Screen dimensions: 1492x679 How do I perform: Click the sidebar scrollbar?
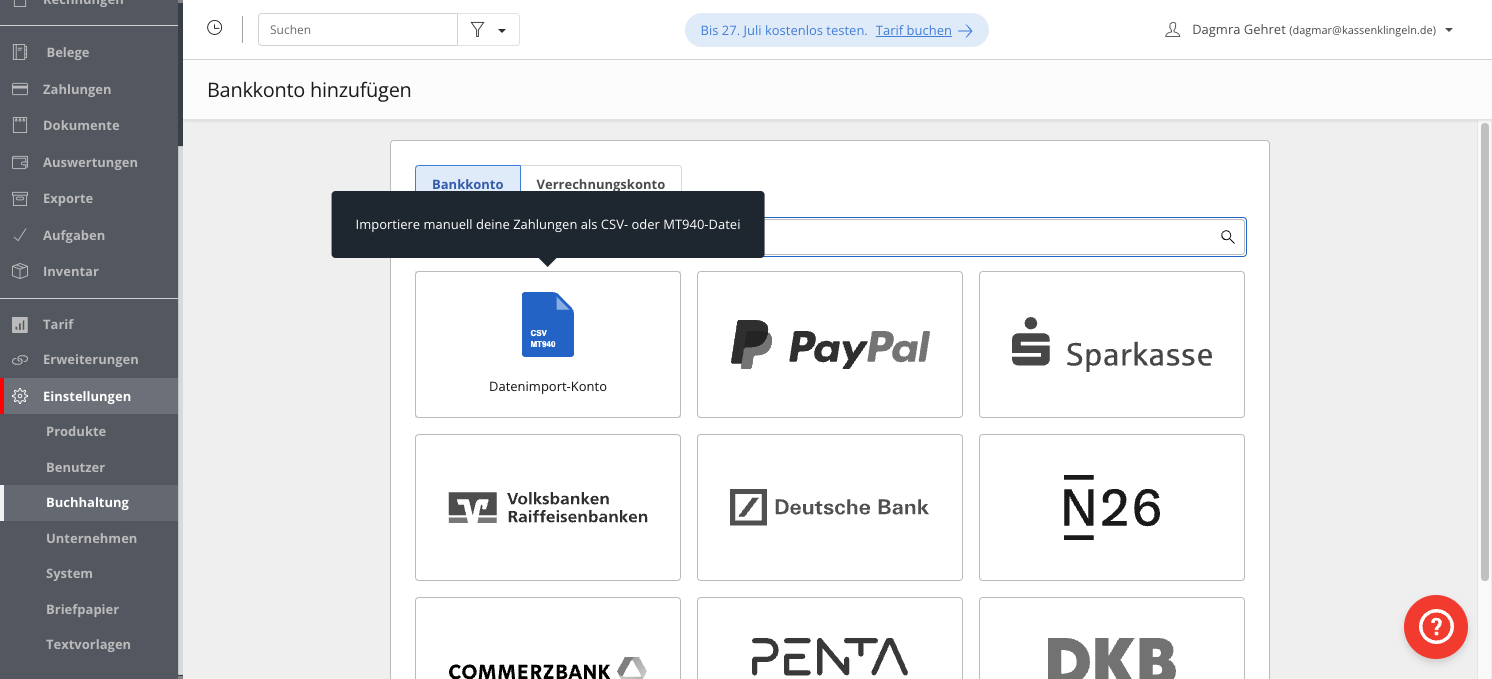point(181,72)
